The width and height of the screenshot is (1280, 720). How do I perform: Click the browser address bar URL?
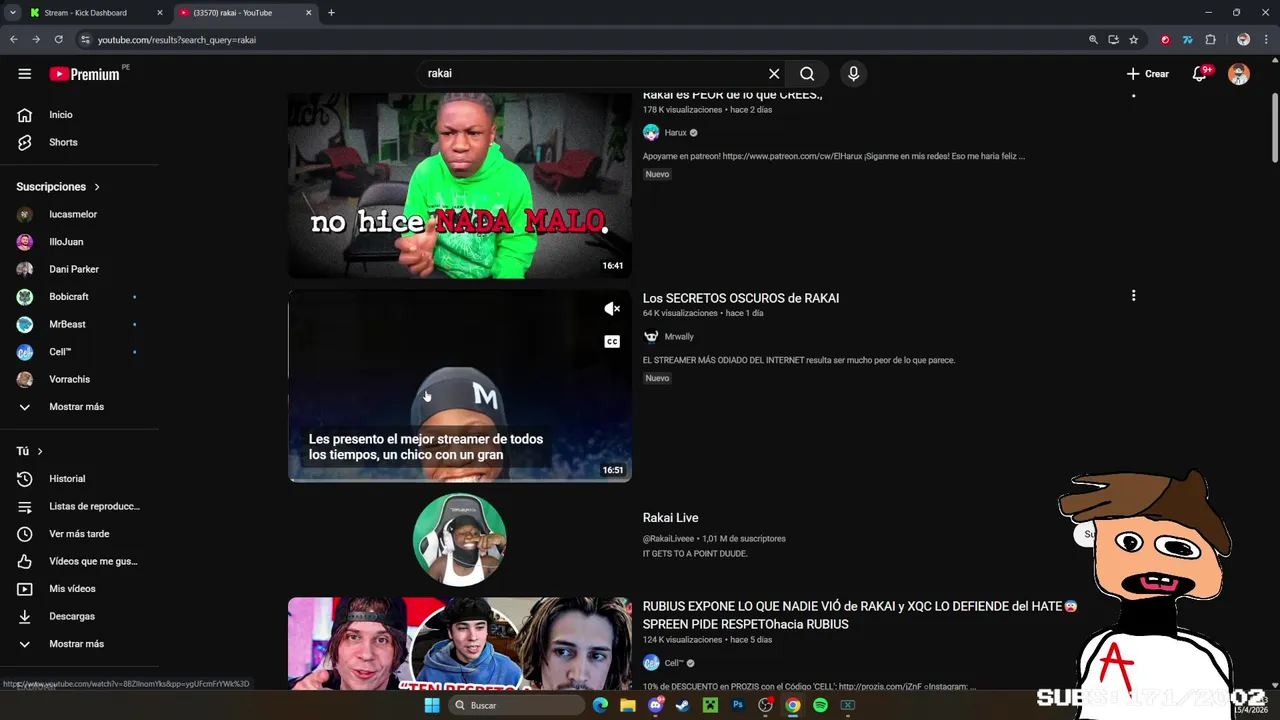(177, 40)
